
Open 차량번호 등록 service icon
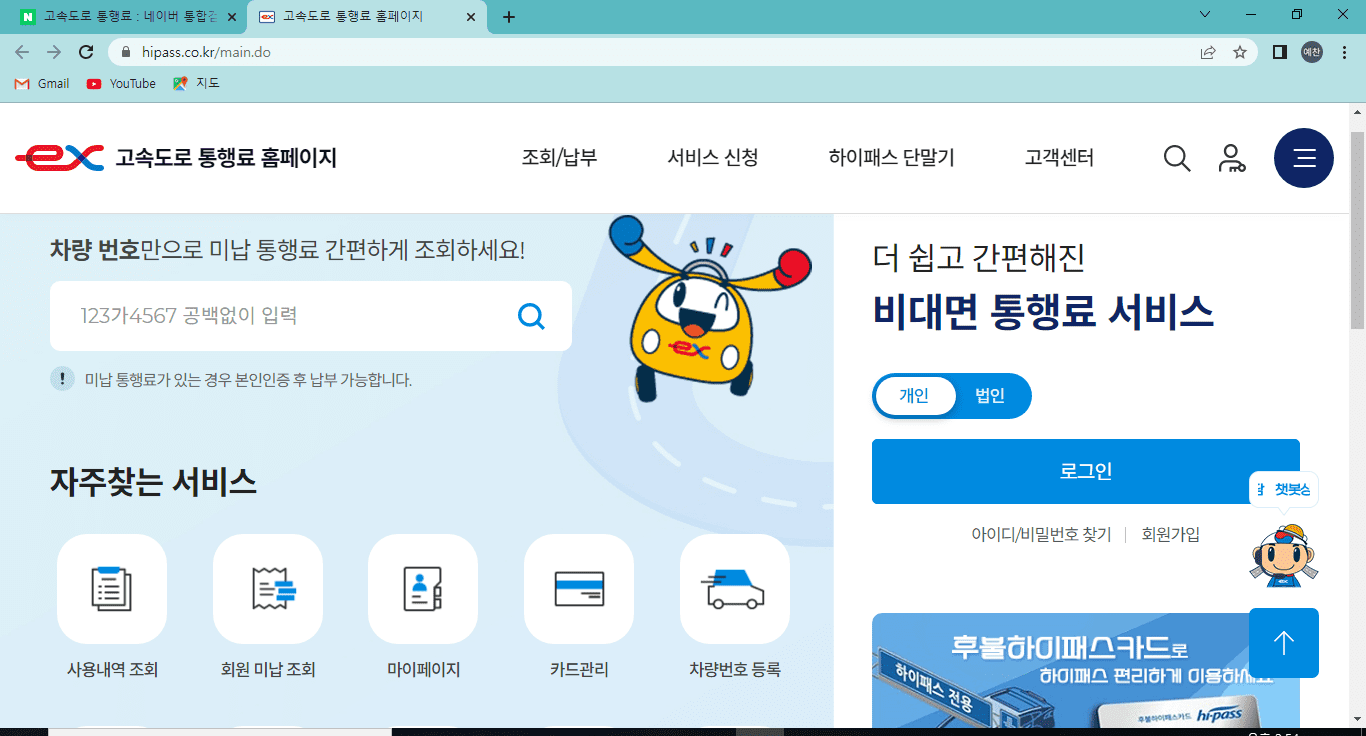tap(735, 589)
